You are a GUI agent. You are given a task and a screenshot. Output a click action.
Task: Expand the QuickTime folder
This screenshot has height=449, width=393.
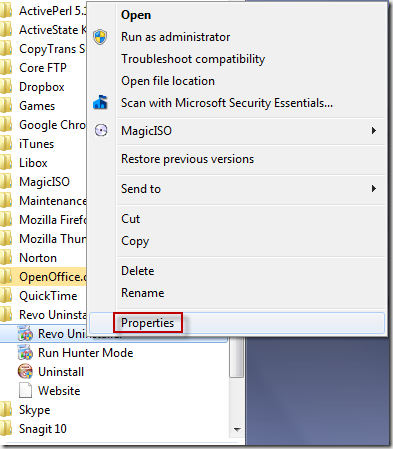[48, 296]
